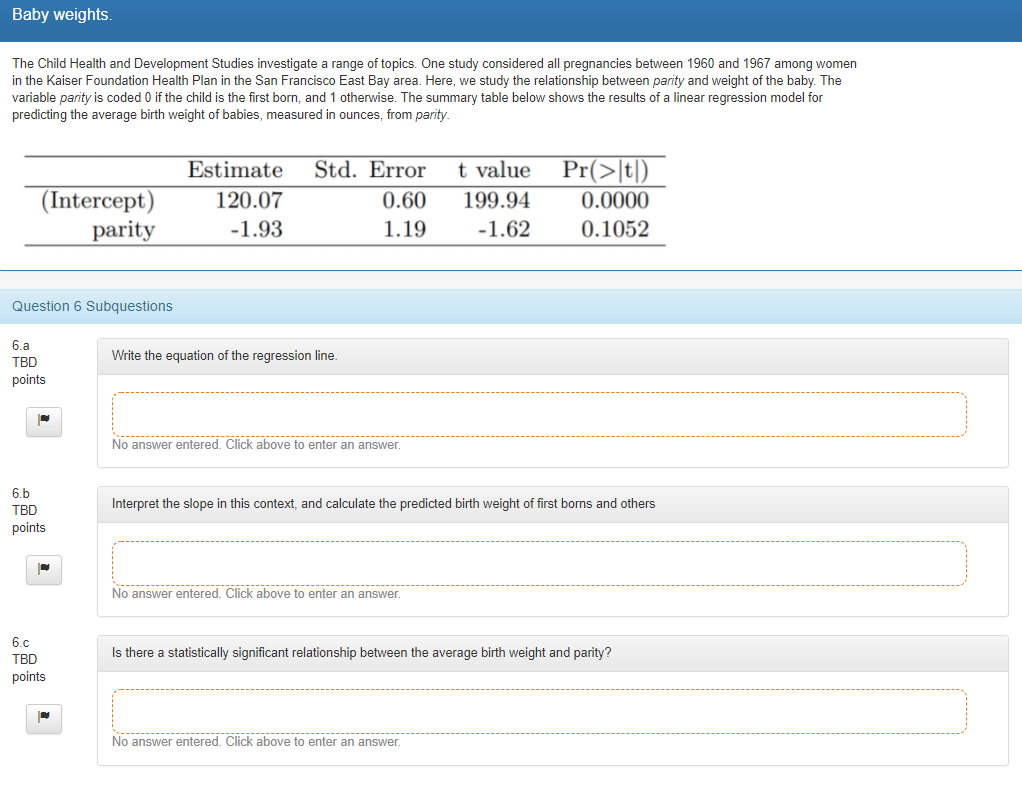Click the 'Is there a statistically significant relationship' prompt
Viewport: 1022px width, 791px height.
click(x=361, y=653)
